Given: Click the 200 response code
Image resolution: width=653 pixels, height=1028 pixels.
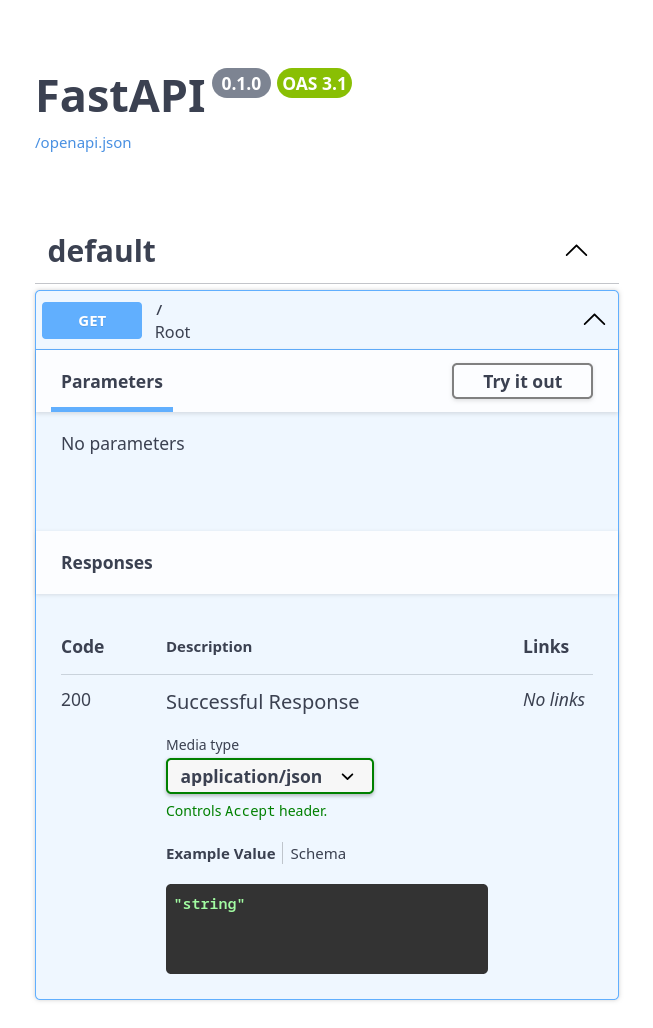Looking at the screenshot, I should click(x=76, y=700).
